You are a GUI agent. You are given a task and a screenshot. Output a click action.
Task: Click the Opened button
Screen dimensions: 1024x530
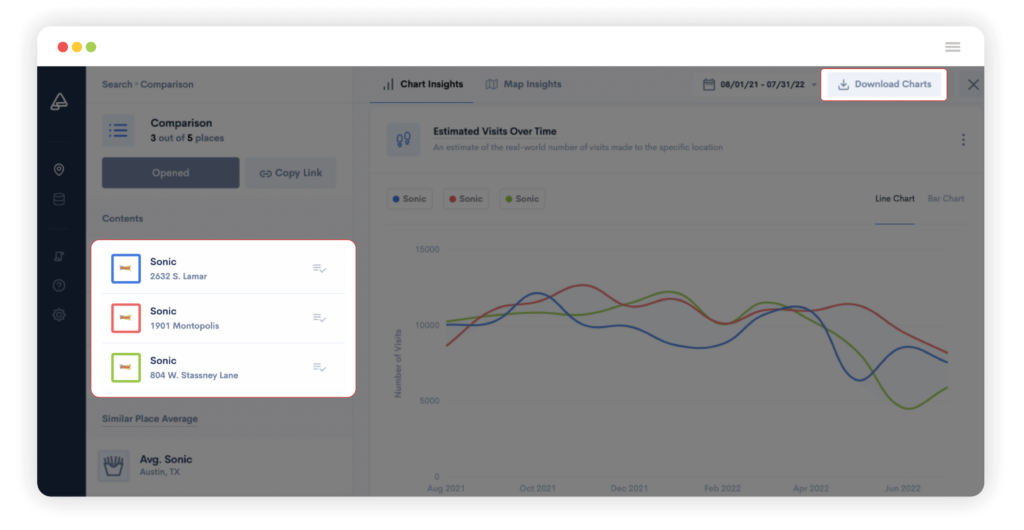pos(170,173)
